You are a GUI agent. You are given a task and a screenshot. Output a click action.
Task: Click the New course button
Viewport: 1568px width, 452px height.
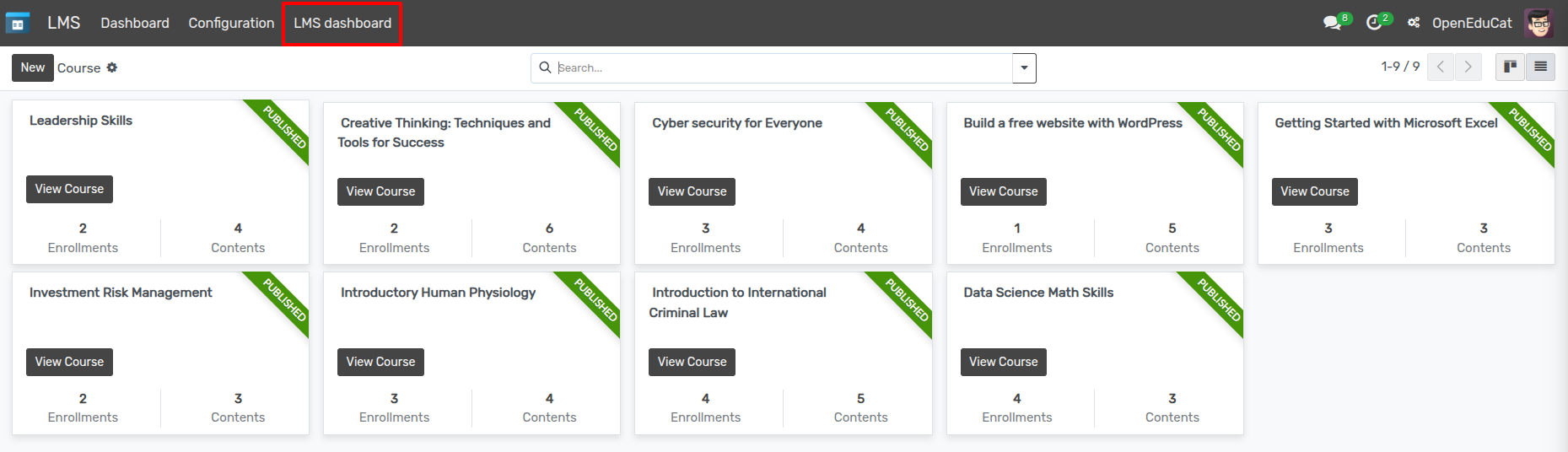33,67
